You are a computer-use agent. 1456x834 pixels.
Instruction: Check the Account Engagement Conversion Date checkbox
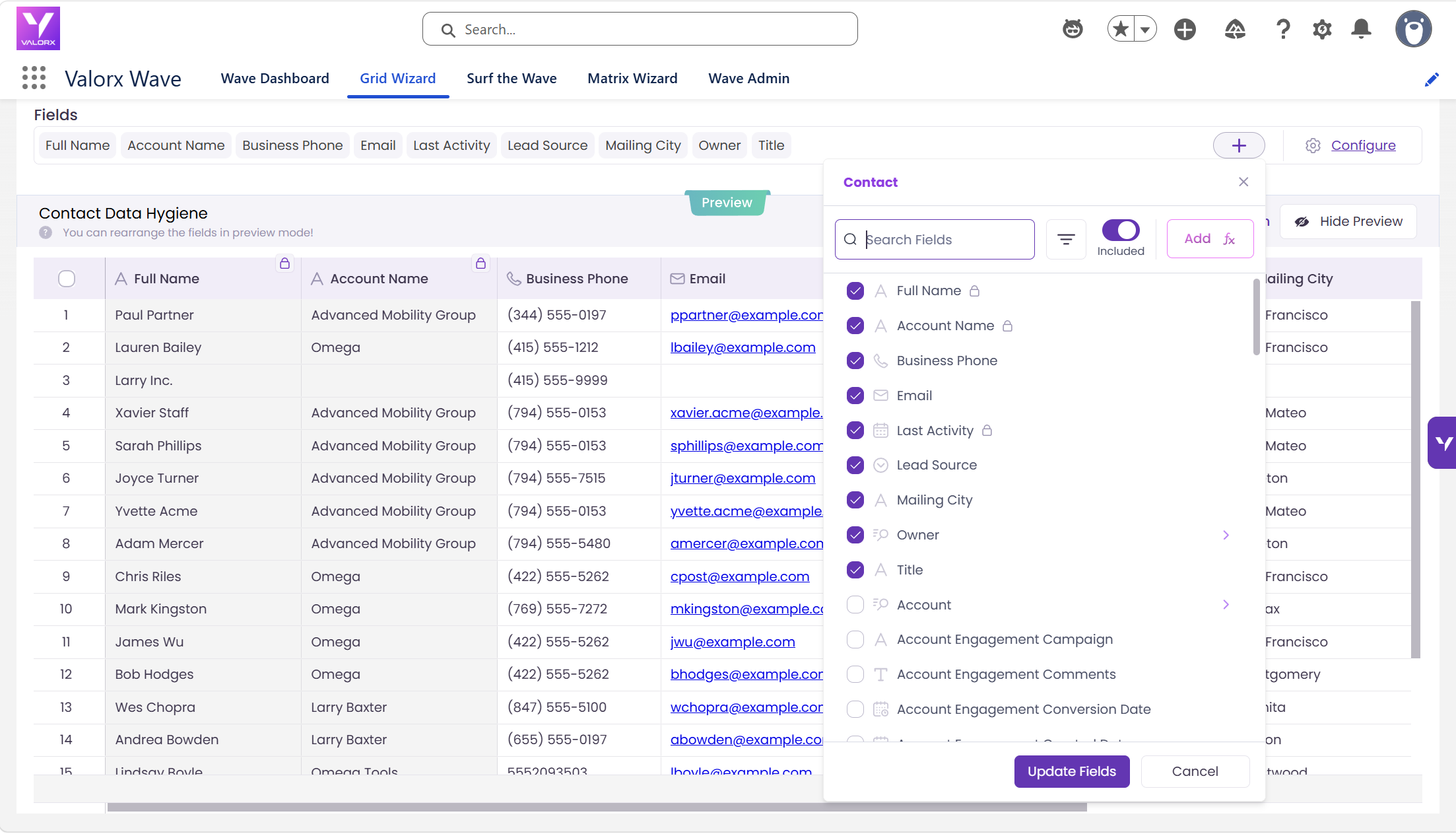point(855,709)
